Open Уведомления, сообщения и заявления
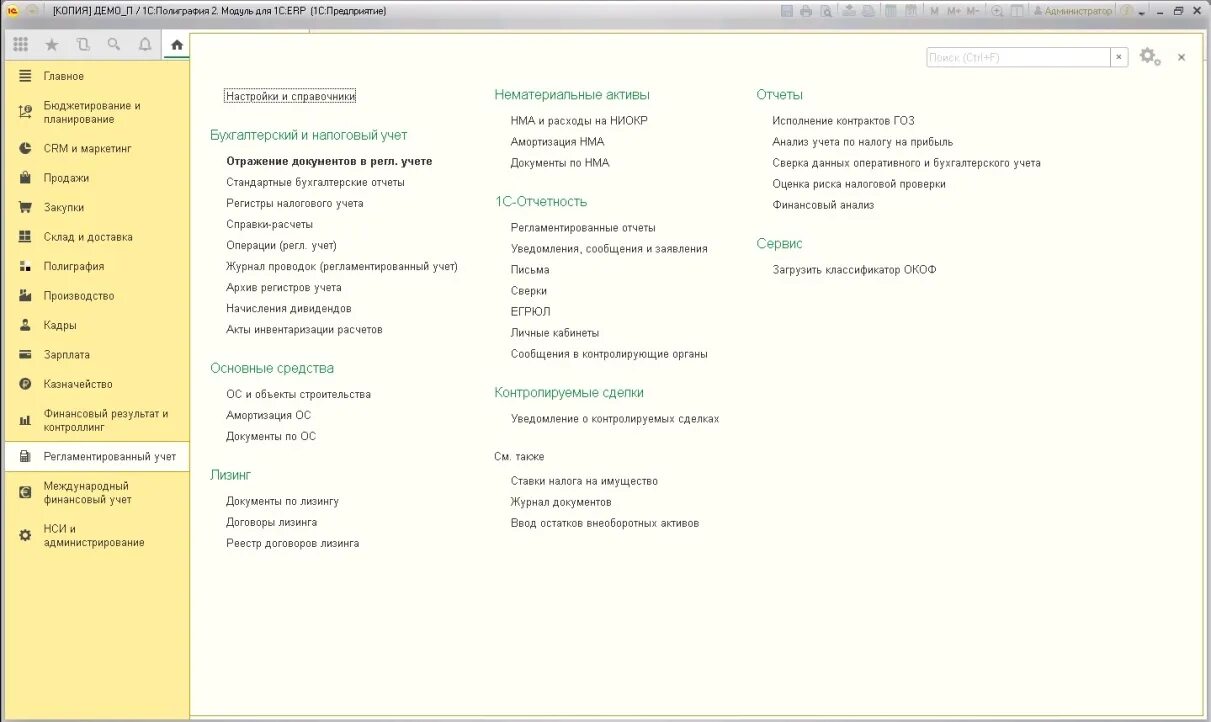 tap(609, 248)
